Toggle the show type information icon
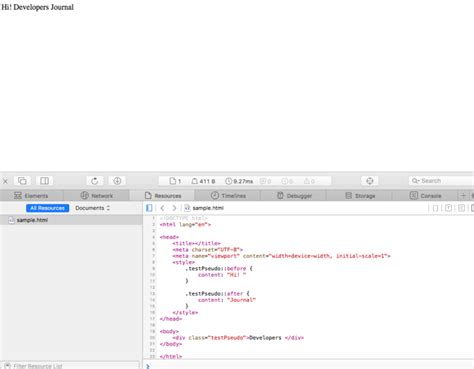The width and height of the screenshot is (474, 369). pyautogui.click(x=449, y=208)
